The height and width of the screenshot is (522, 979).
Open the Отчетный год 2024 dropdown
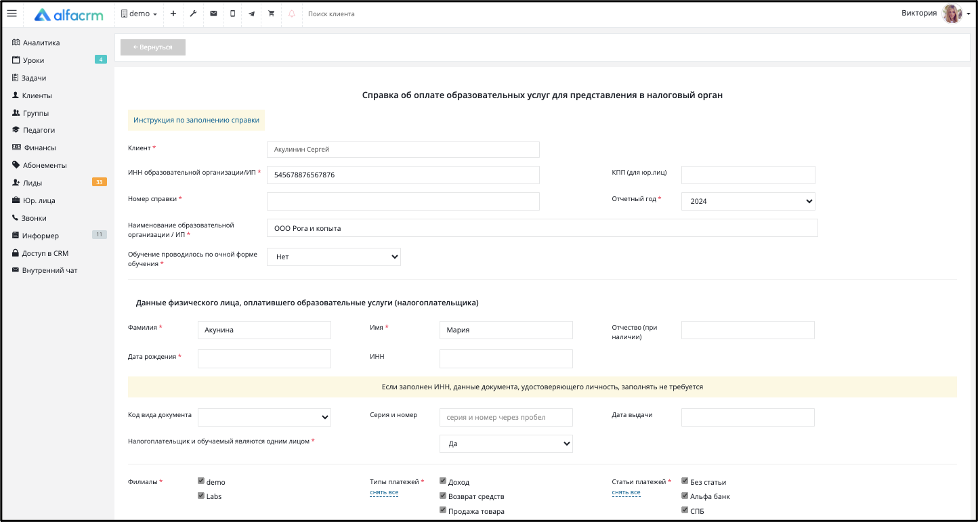pos(748,202)
